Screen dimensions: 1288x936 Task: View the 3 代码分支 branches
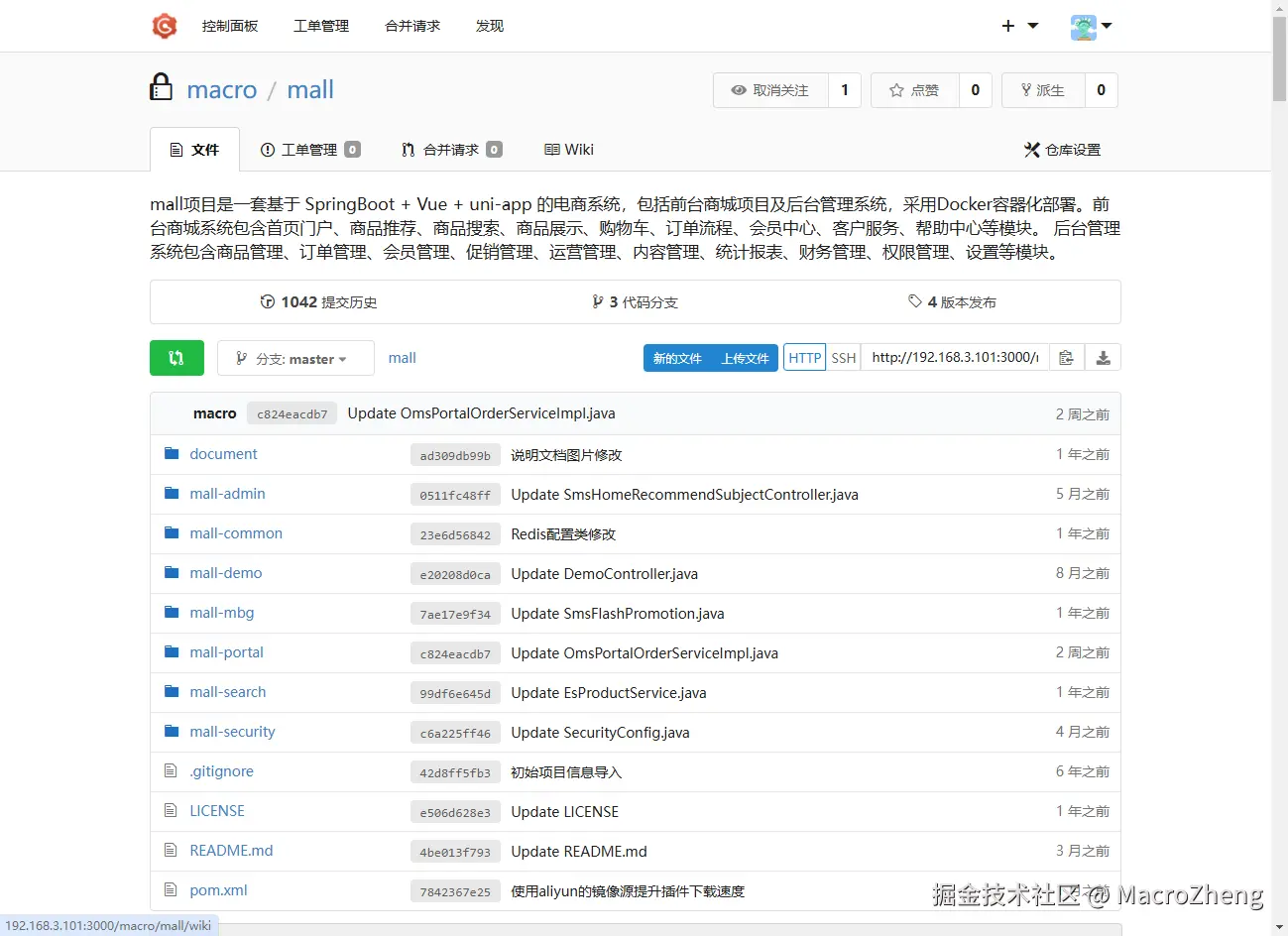(635, 302)
